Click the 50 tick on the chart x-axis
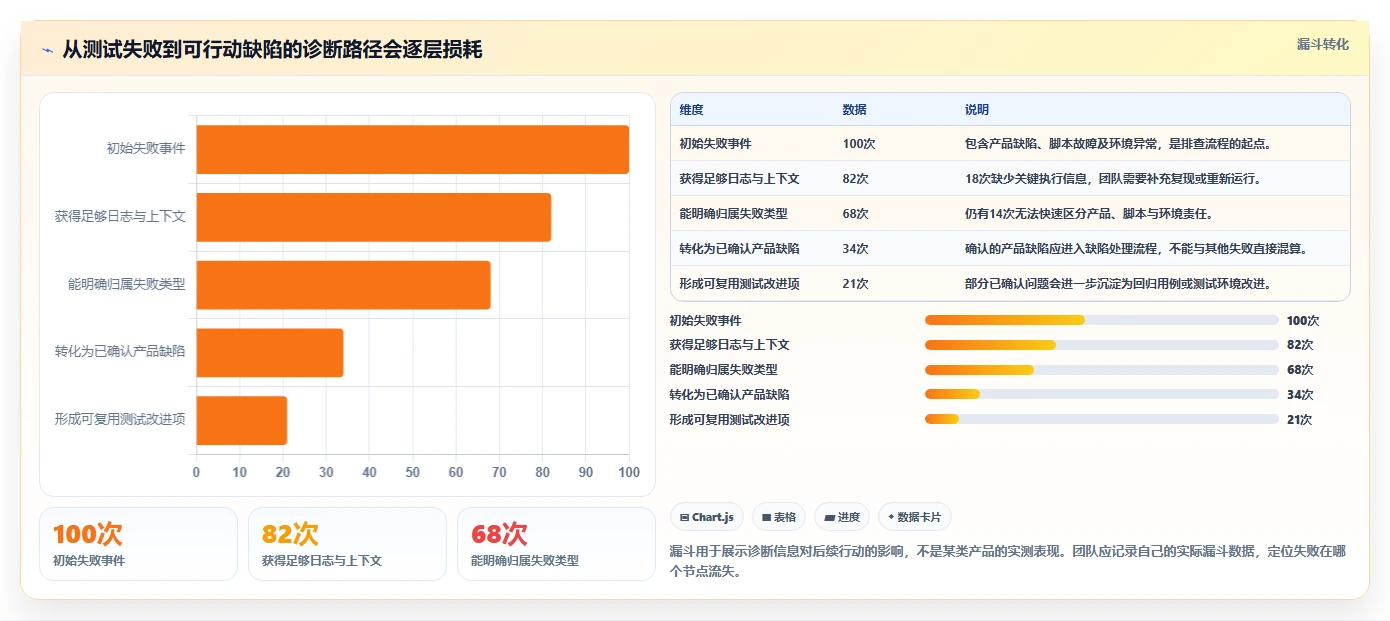 [x=413, y=472]
